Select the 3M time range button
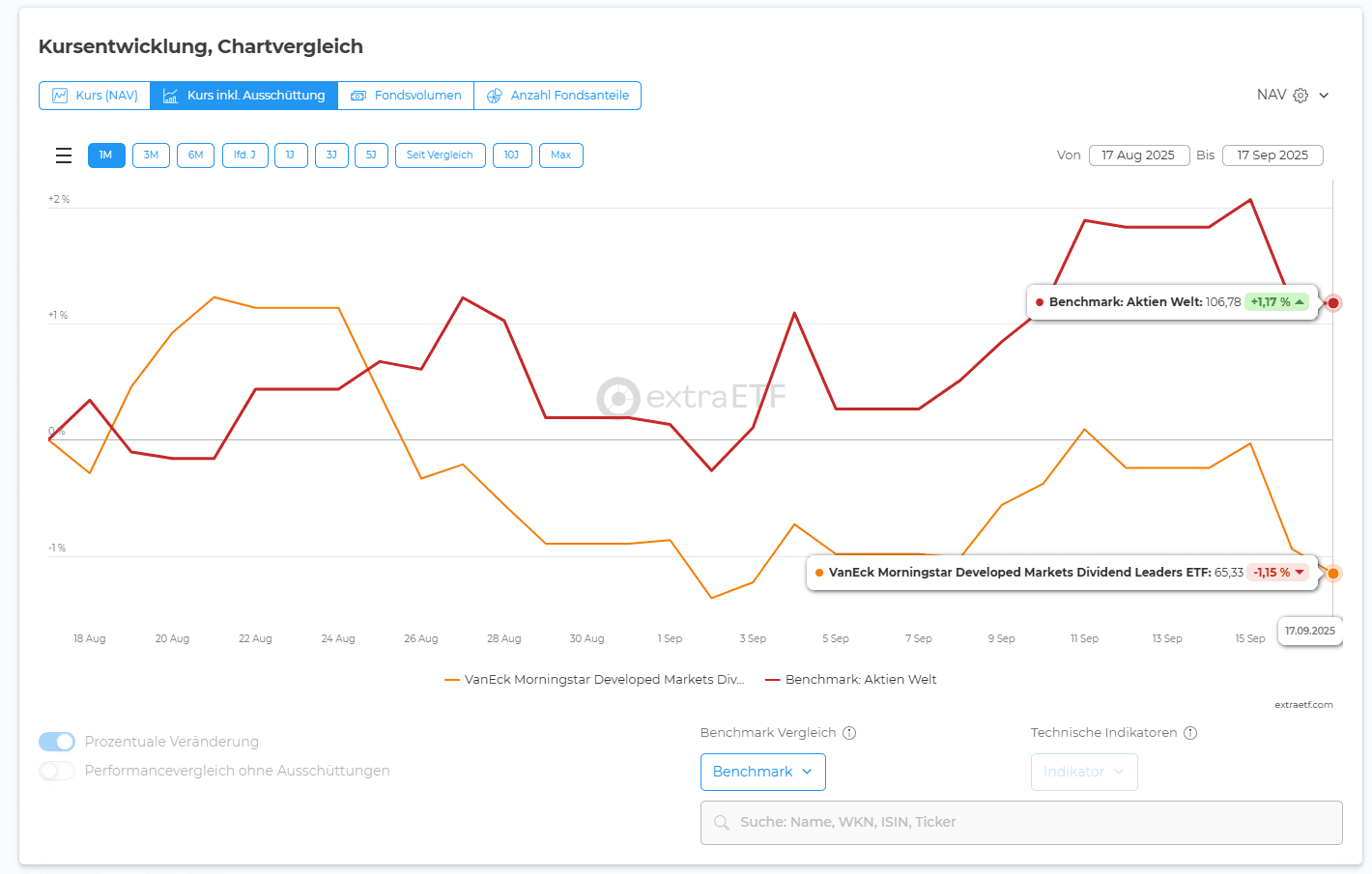This screenshot has width=1372, height=874. pyautogui.click(x=151, y=155)
